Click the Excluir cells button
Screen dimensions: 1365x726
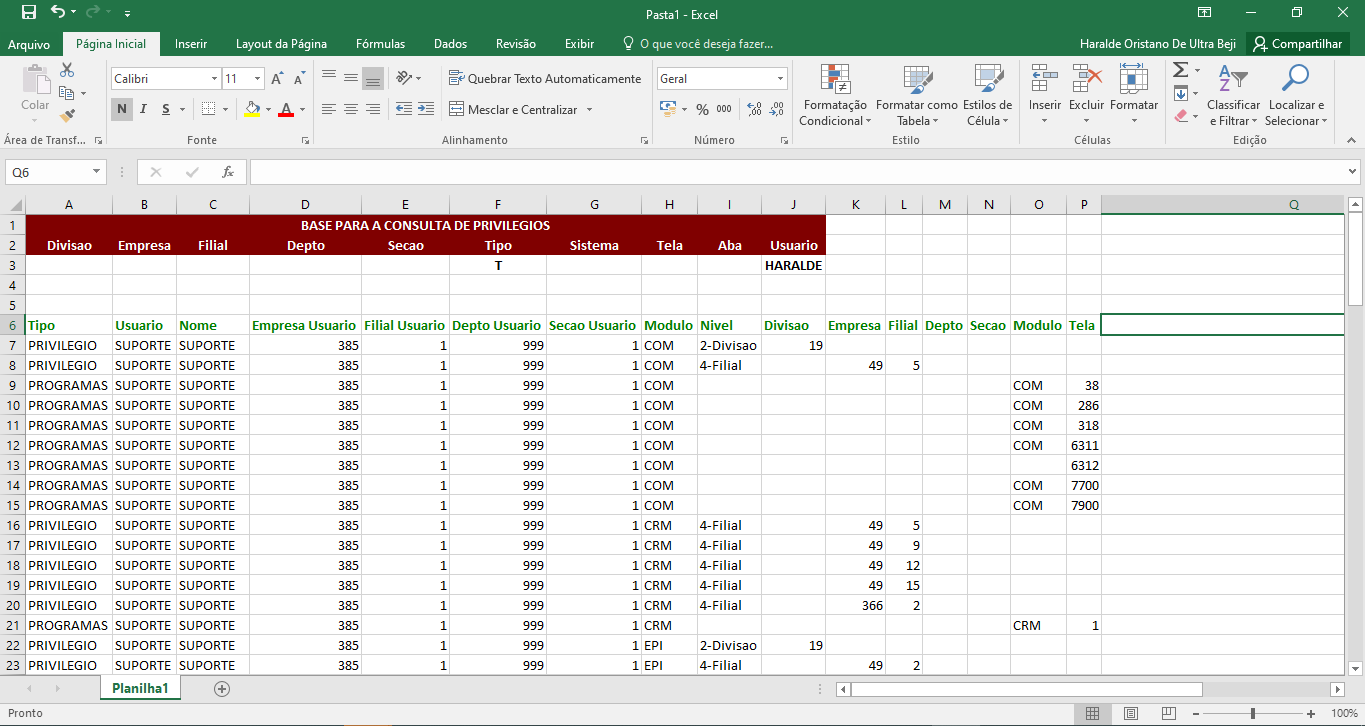click(x=1086, y=96)
